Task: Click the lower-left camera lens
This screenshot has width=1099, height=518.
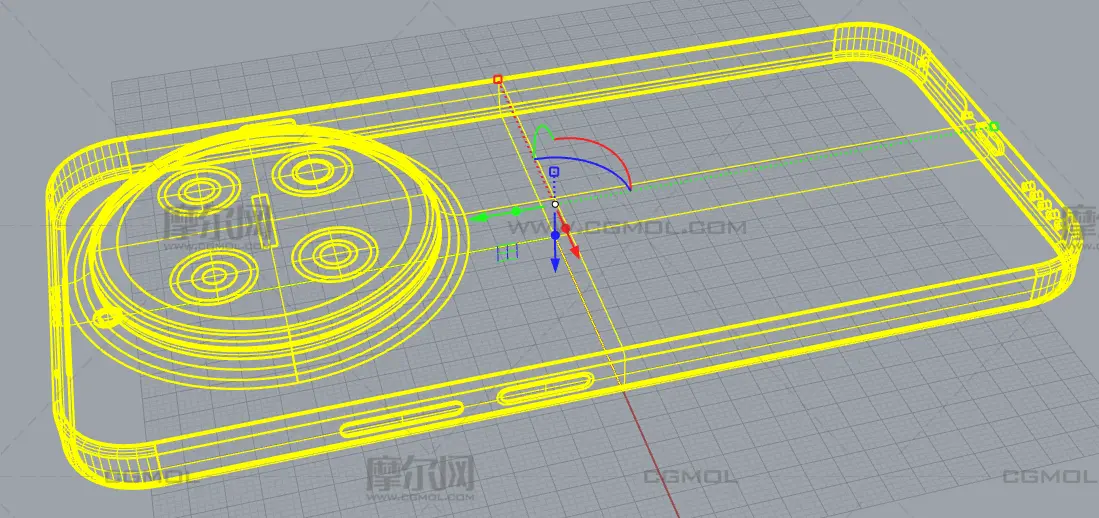Action: pos(215,270)
